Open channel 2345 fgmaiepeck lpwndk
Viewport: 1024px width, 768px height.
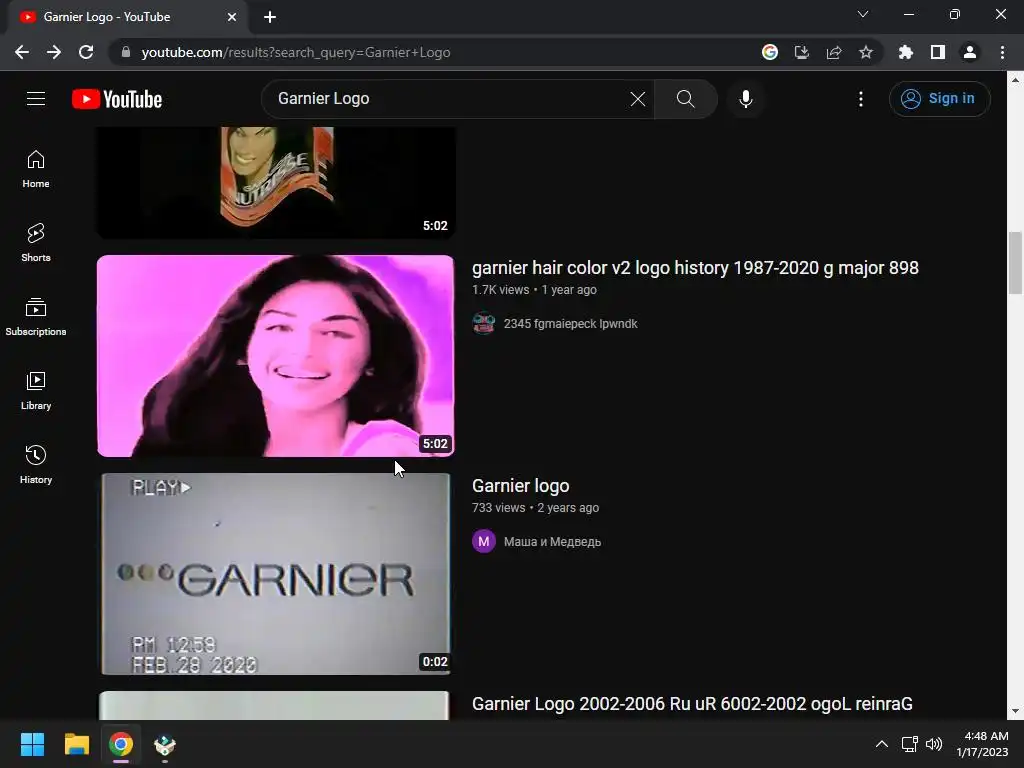pos(570,323)
